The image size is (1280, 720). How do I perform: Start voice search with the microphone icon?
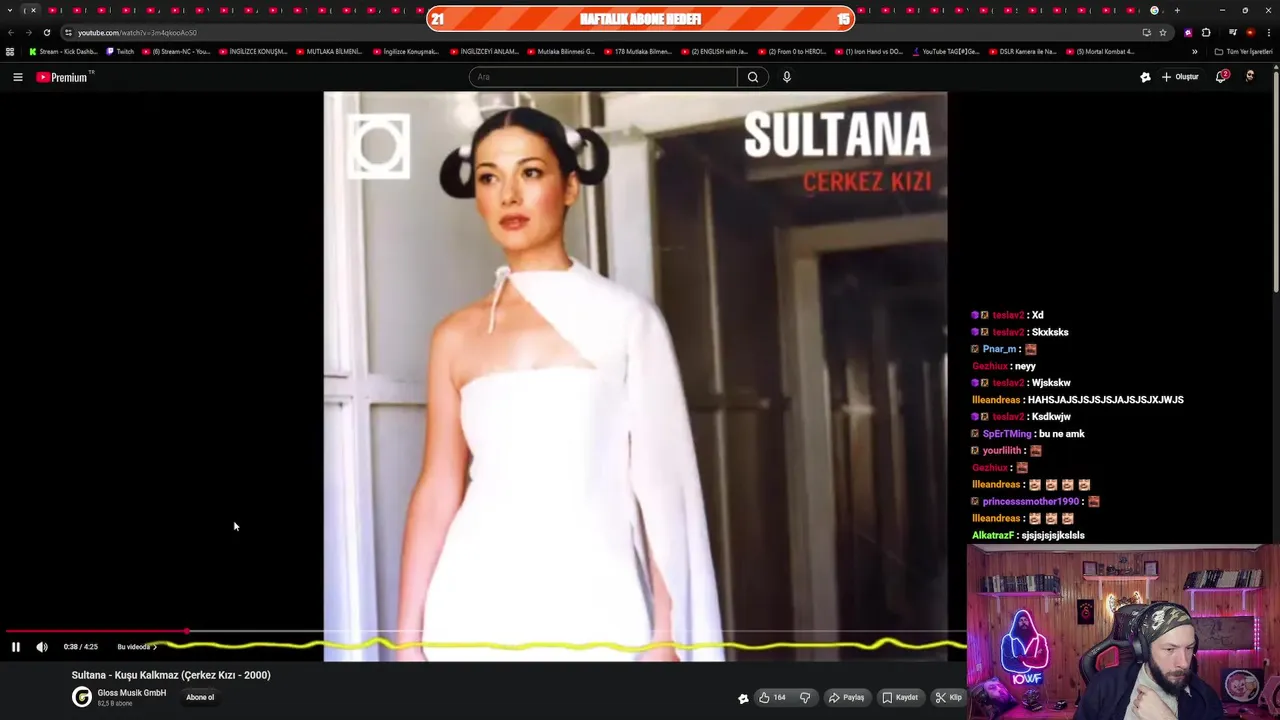[787, 77]
